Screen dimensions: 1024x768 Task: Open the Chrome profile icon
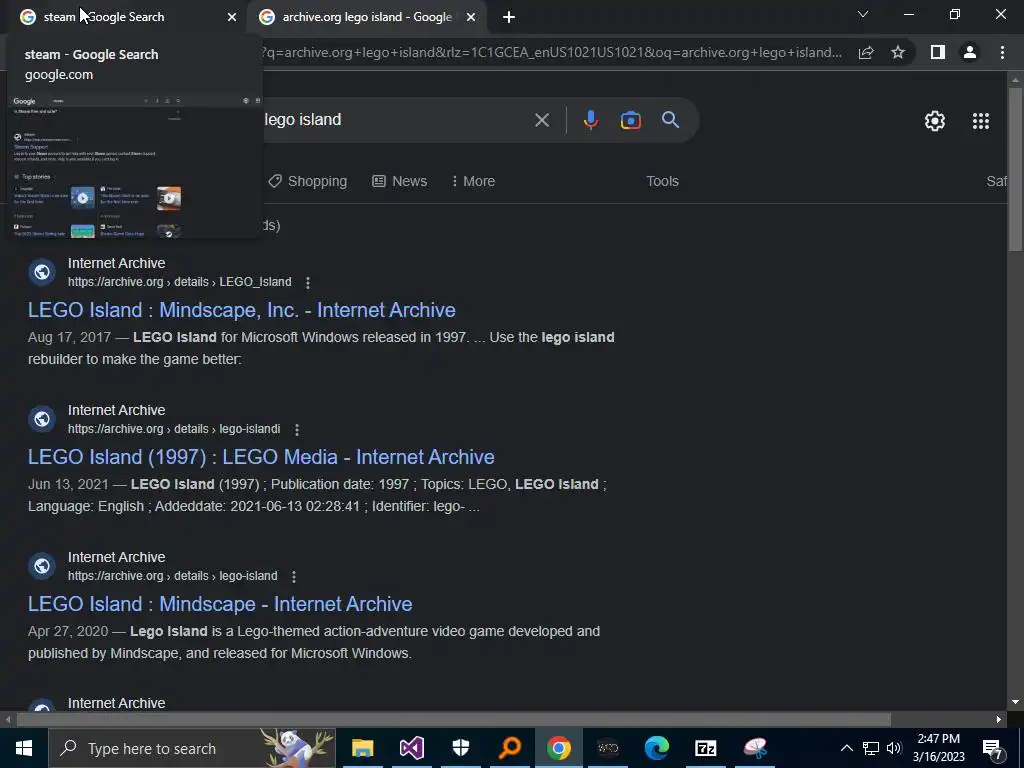click(970, 52)
